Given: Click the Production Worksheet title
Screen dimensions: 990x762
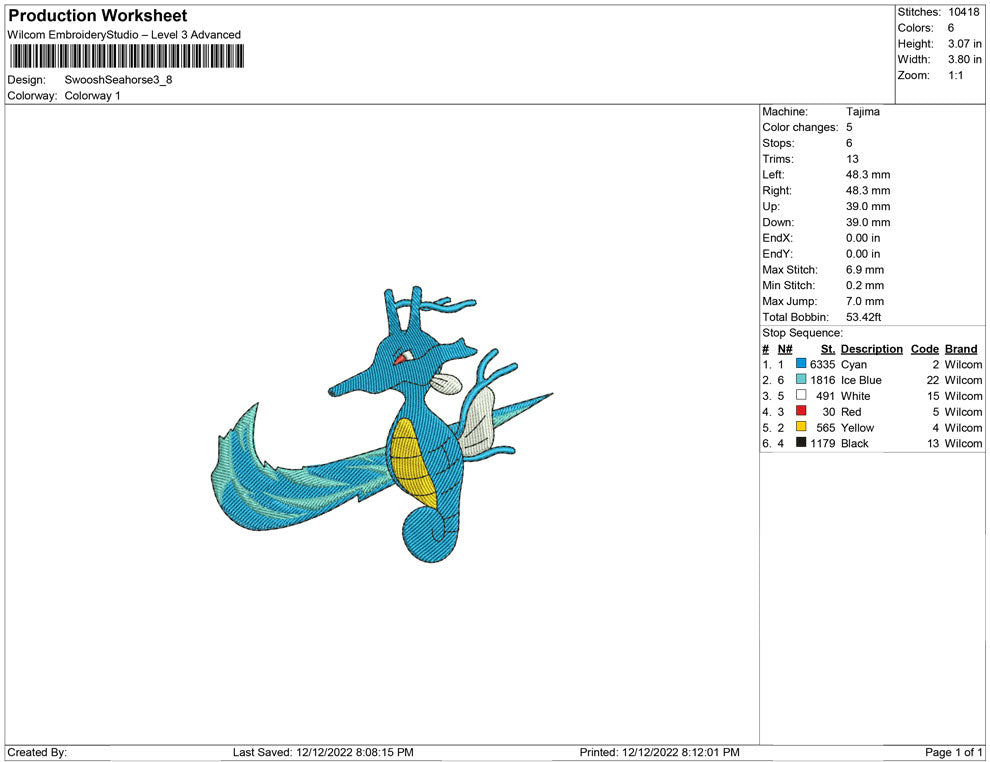Looking at the screenshot, I should point(97,16).
